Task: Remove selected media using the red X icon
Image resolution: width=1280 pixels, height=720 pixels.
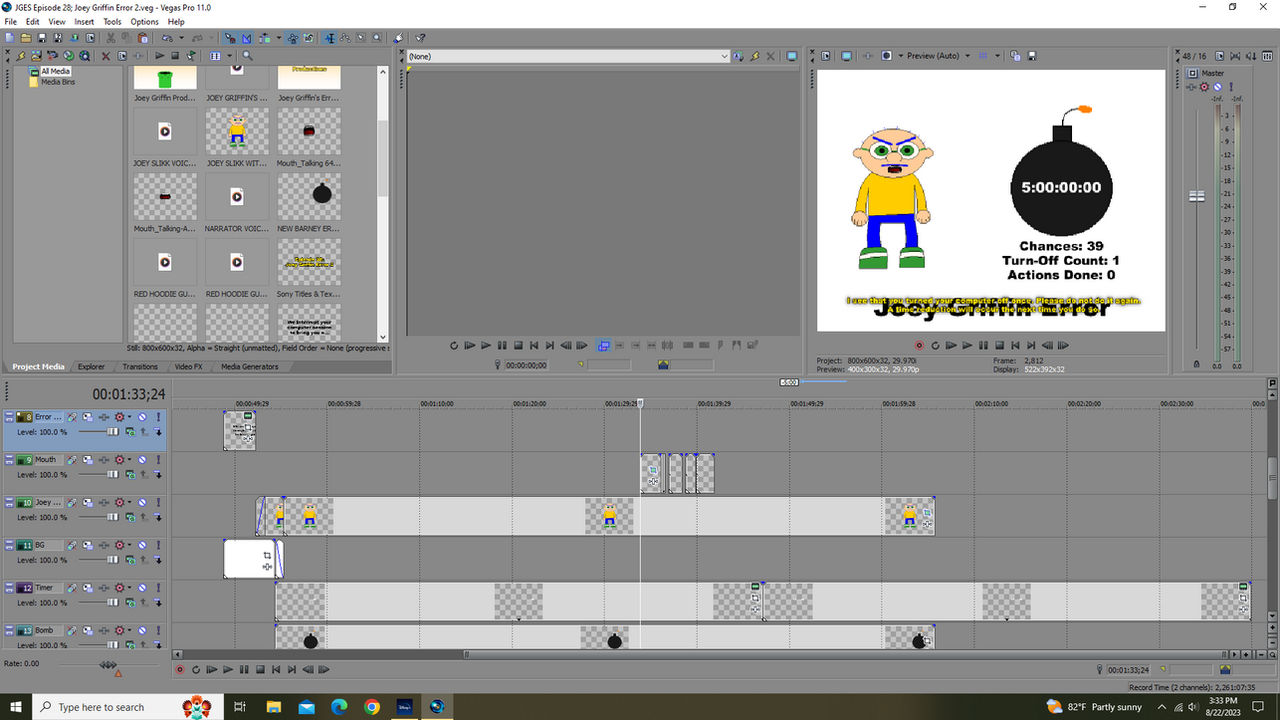Action: [106, 57]
